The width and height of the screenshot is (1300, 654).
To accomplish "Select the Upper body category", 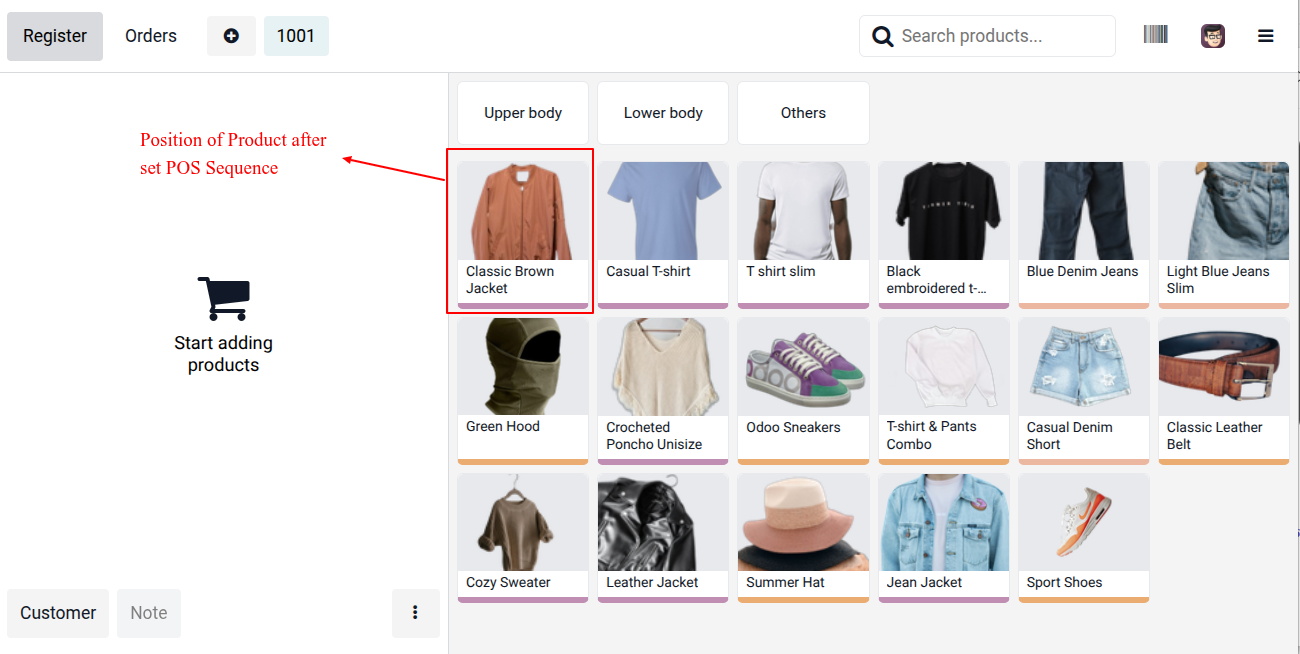I will pyautogui.click(x=522, y=112).
